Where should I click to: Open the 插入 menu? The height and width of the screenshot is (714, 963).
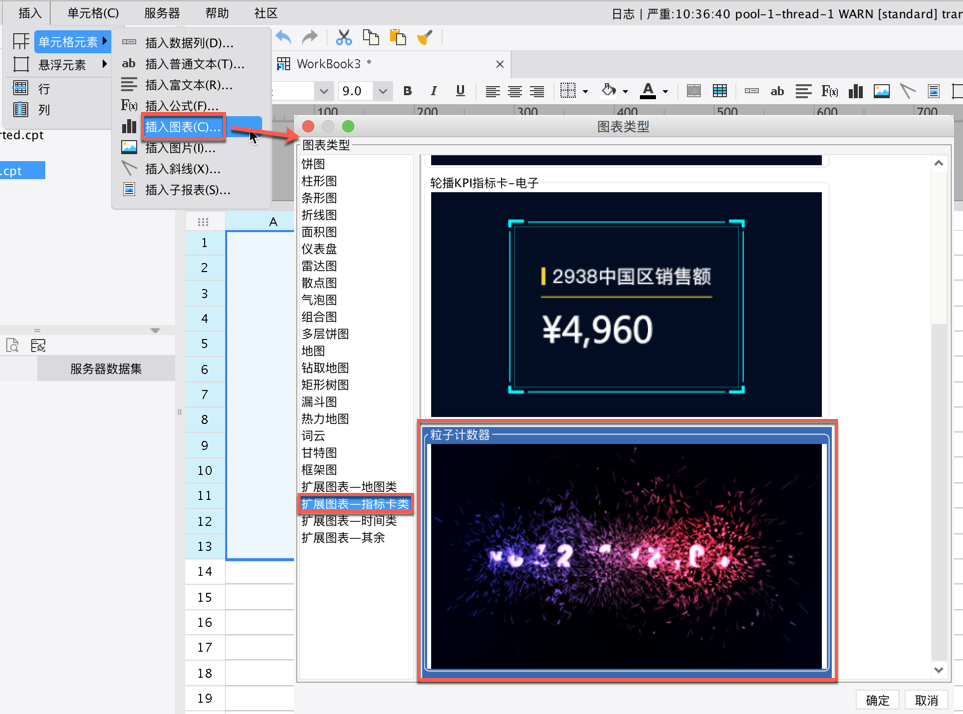click(x=29, y=13)
